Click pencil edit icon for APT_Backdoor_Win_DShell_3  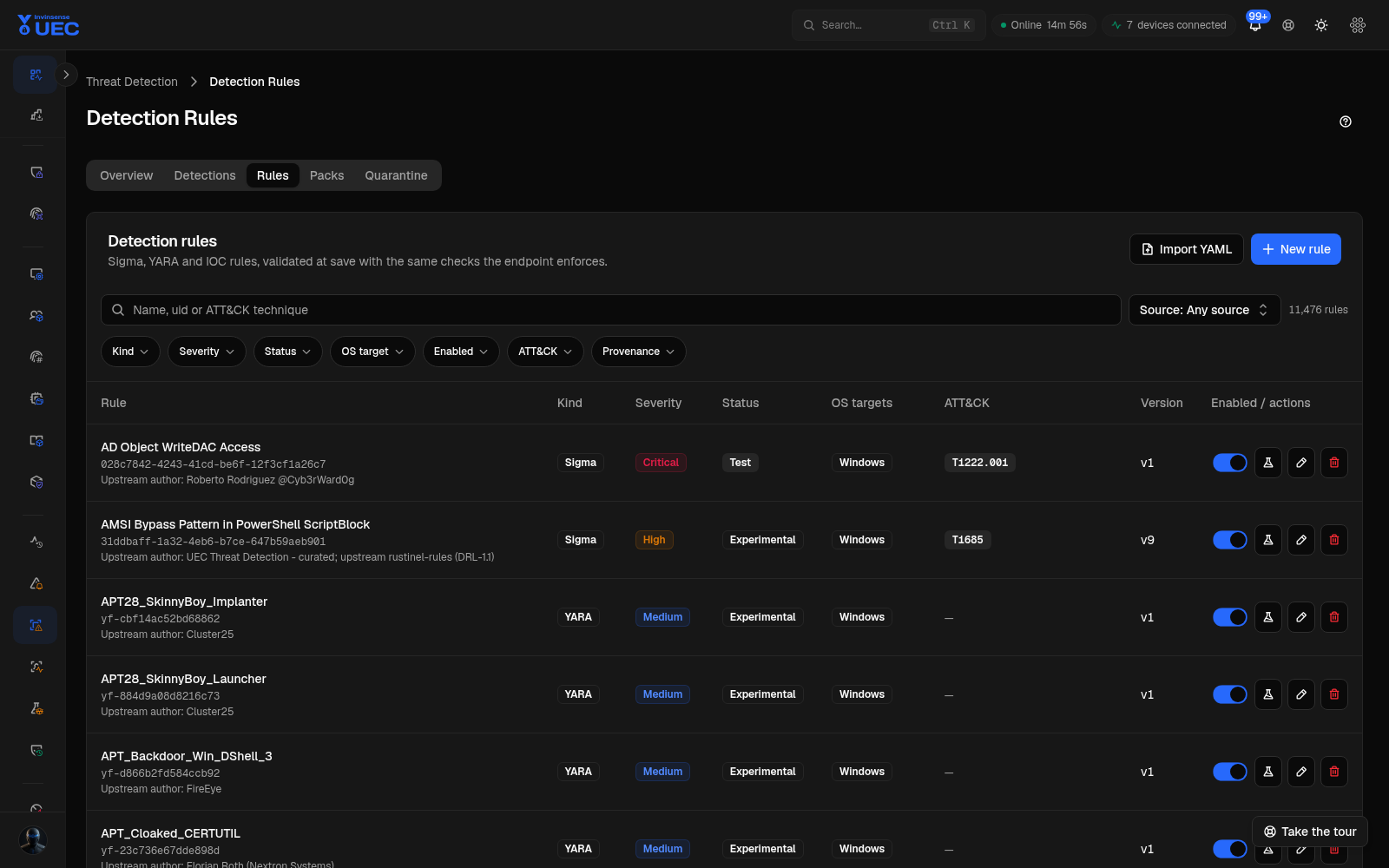coord(1301,772)
